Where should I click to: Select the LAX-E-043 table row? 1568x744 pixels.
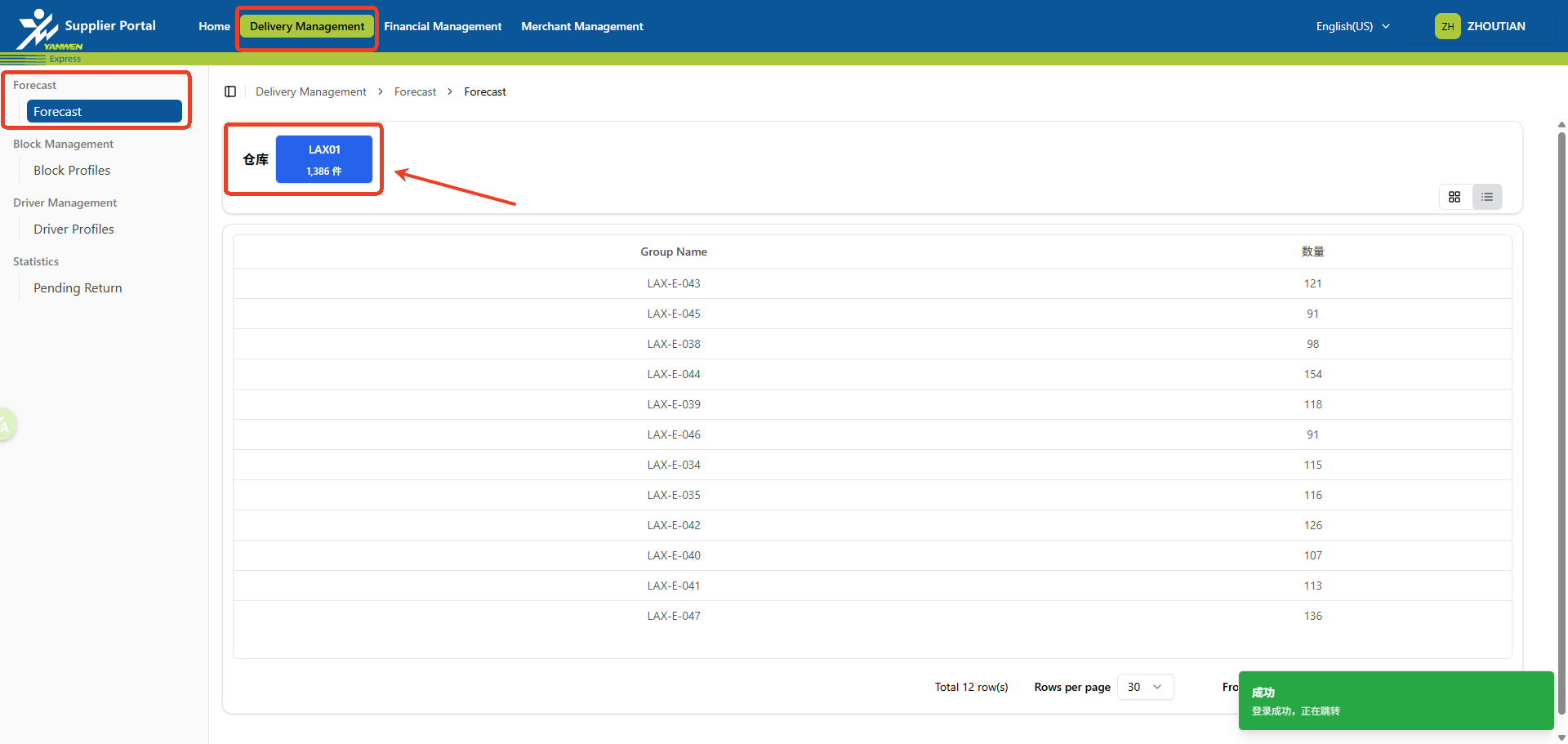click(674, 283)
